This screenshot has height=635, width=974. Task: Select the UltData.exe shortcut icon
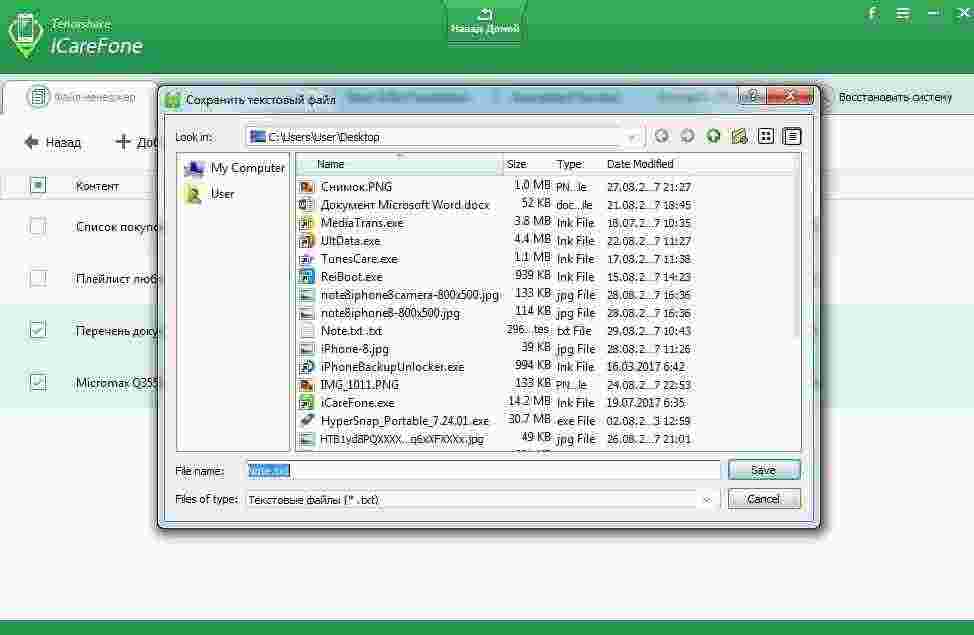point(306,240)
